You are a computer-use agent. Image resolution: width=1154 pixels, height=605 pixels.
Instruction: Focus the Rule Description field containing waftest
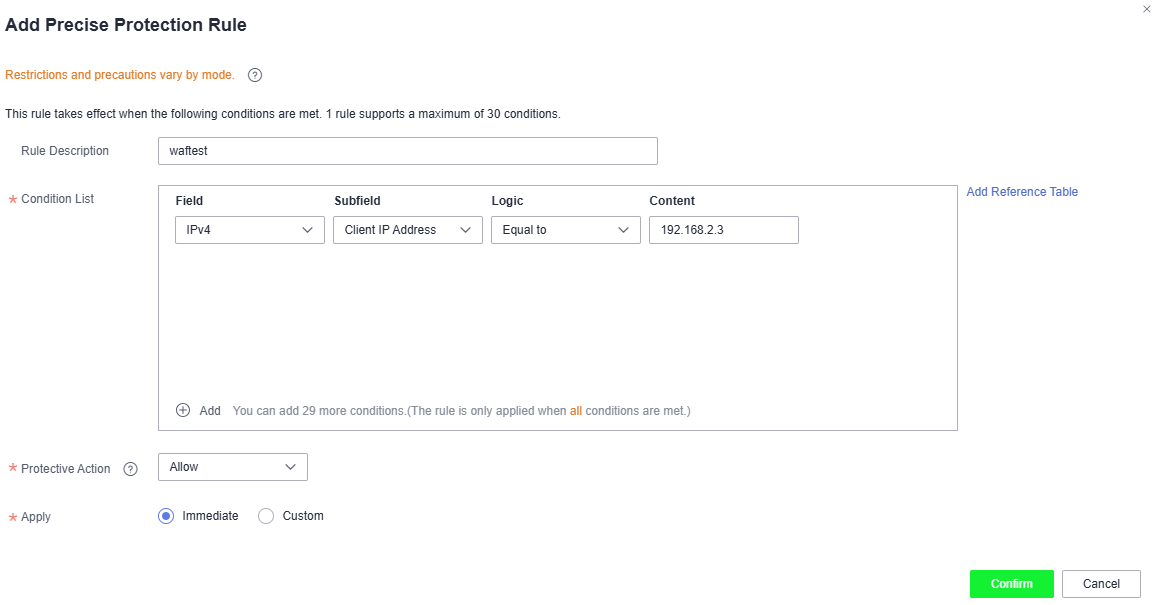coord(408,151)
